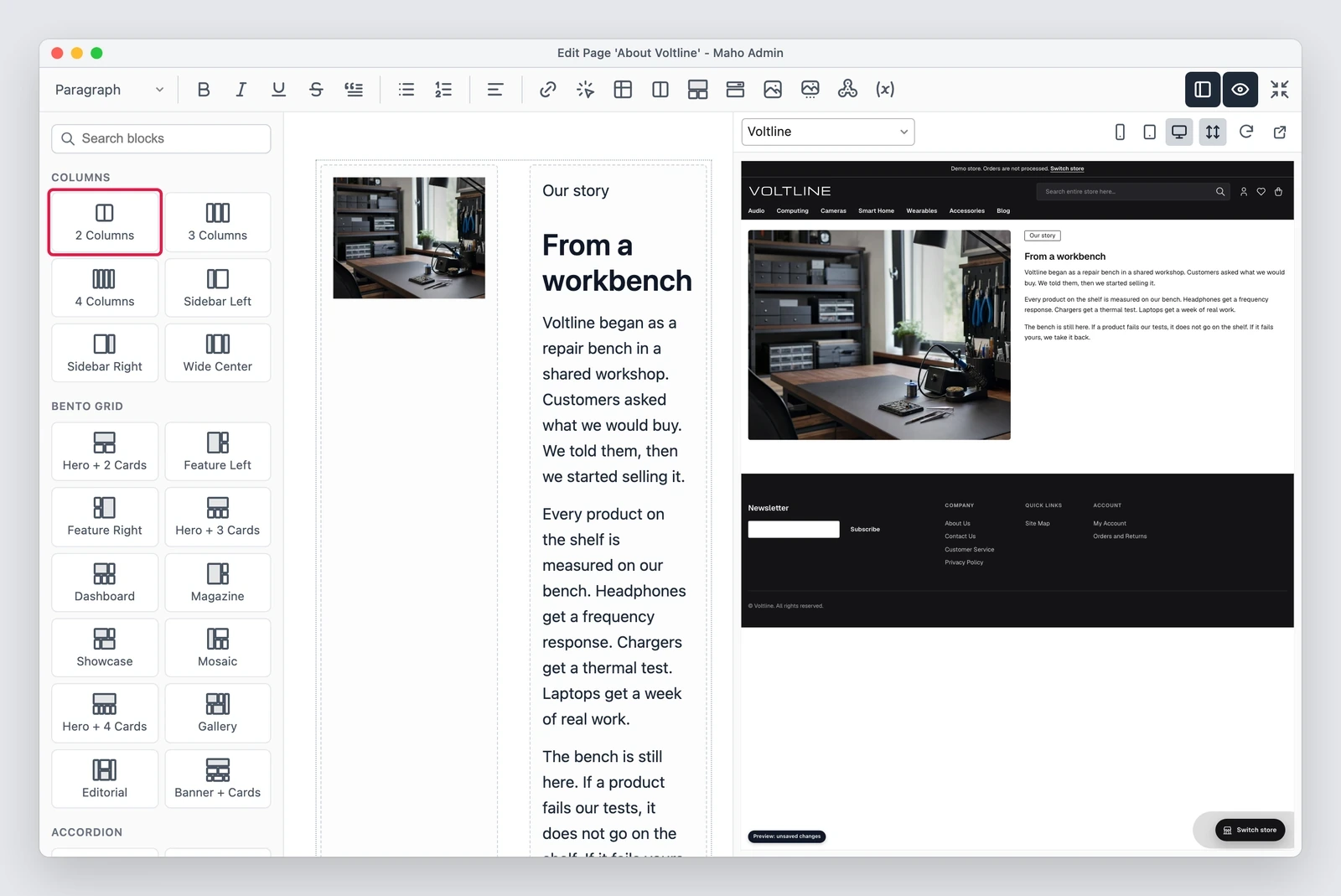Image resolution: width=1341 pixels, height=896 pixels.
Task: Insert the Magazine bento layout
Action: tap(218, 583)
